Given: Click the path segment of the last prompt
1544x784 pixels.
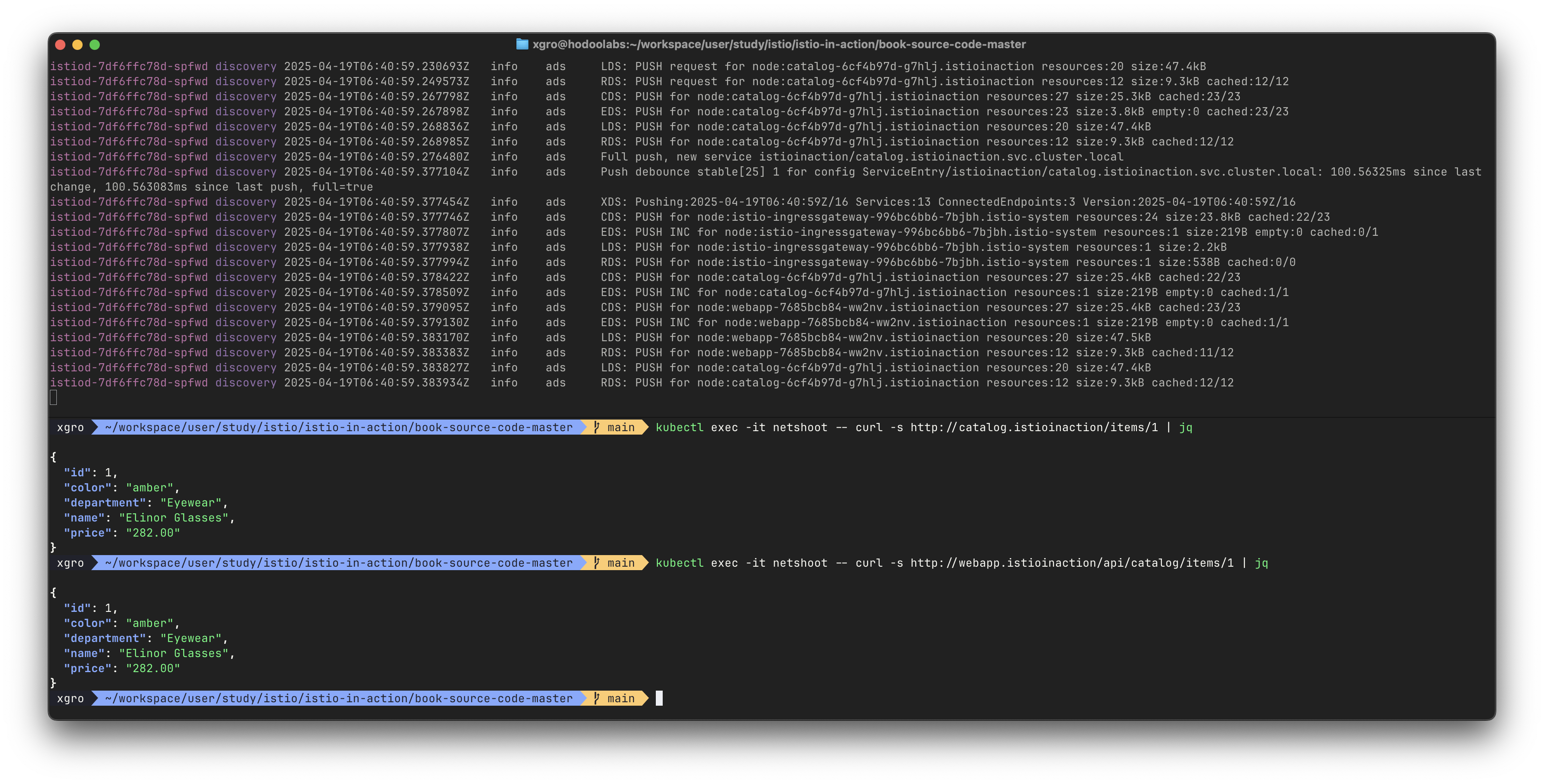Looking at the screenshot, I should [339, 698].
